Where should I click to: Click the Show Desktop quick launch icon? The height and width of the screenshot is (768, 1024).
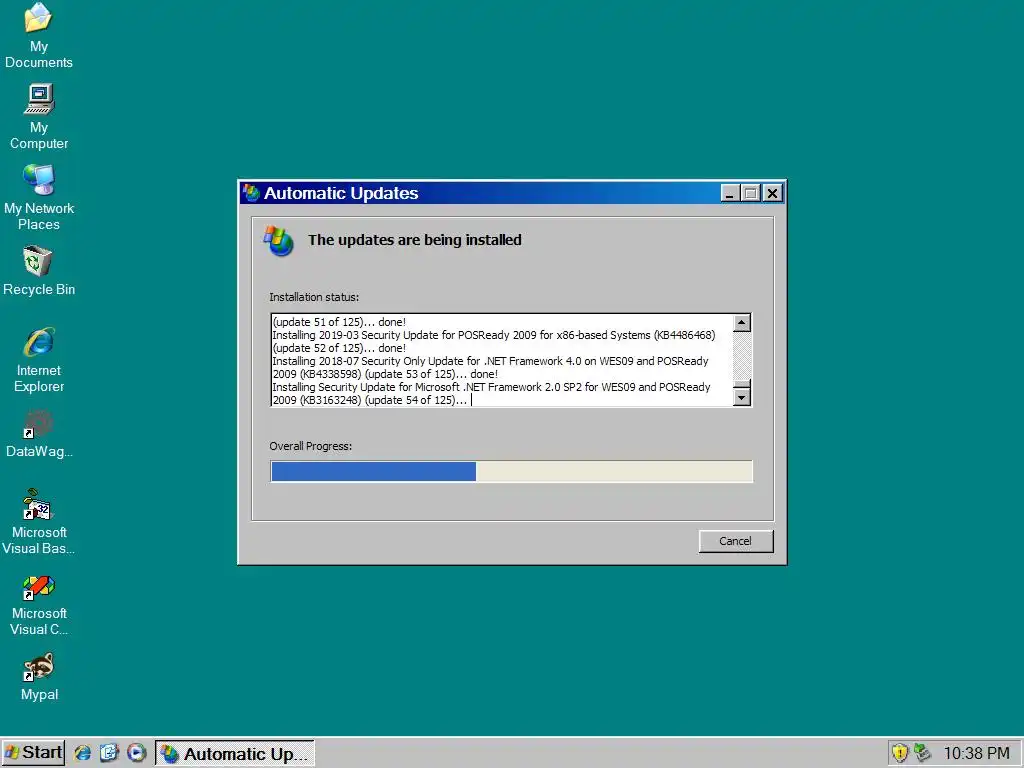109,753
